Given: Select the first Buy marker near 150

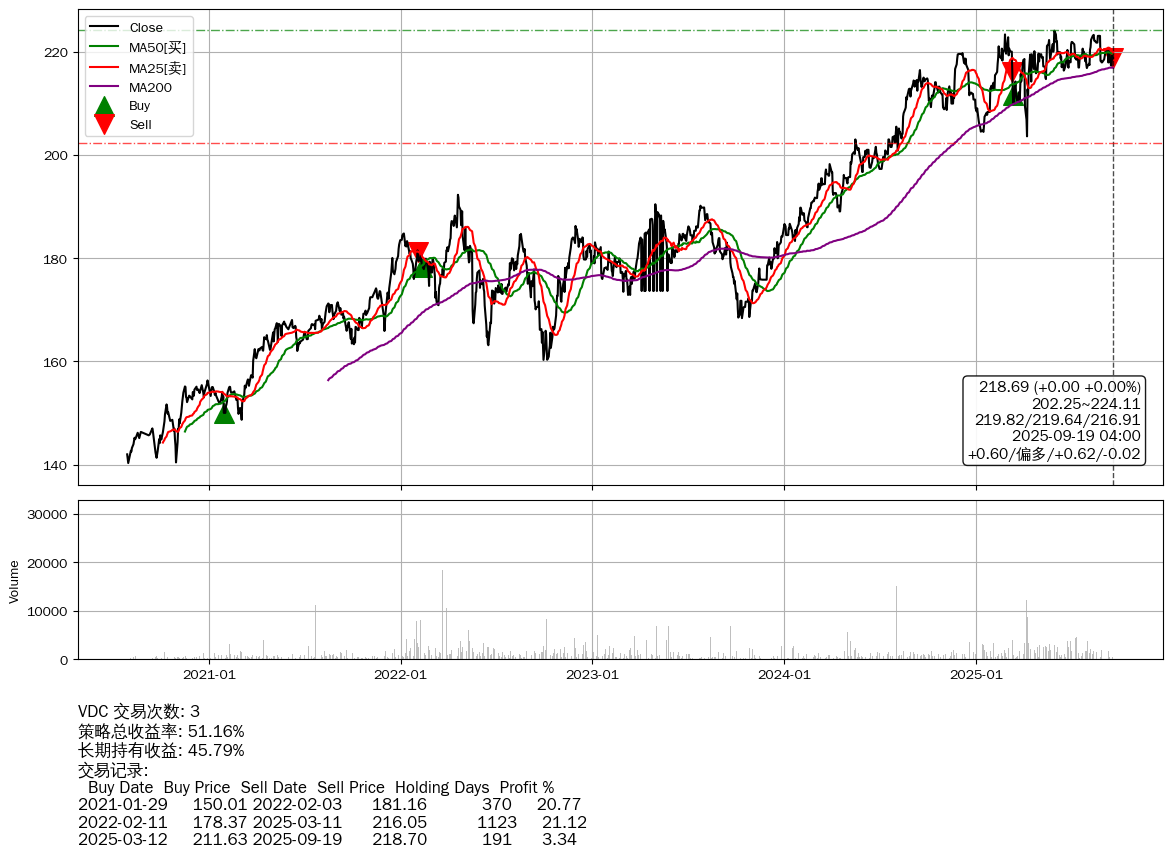Looking at the screenshot, I should coord(224,413).
